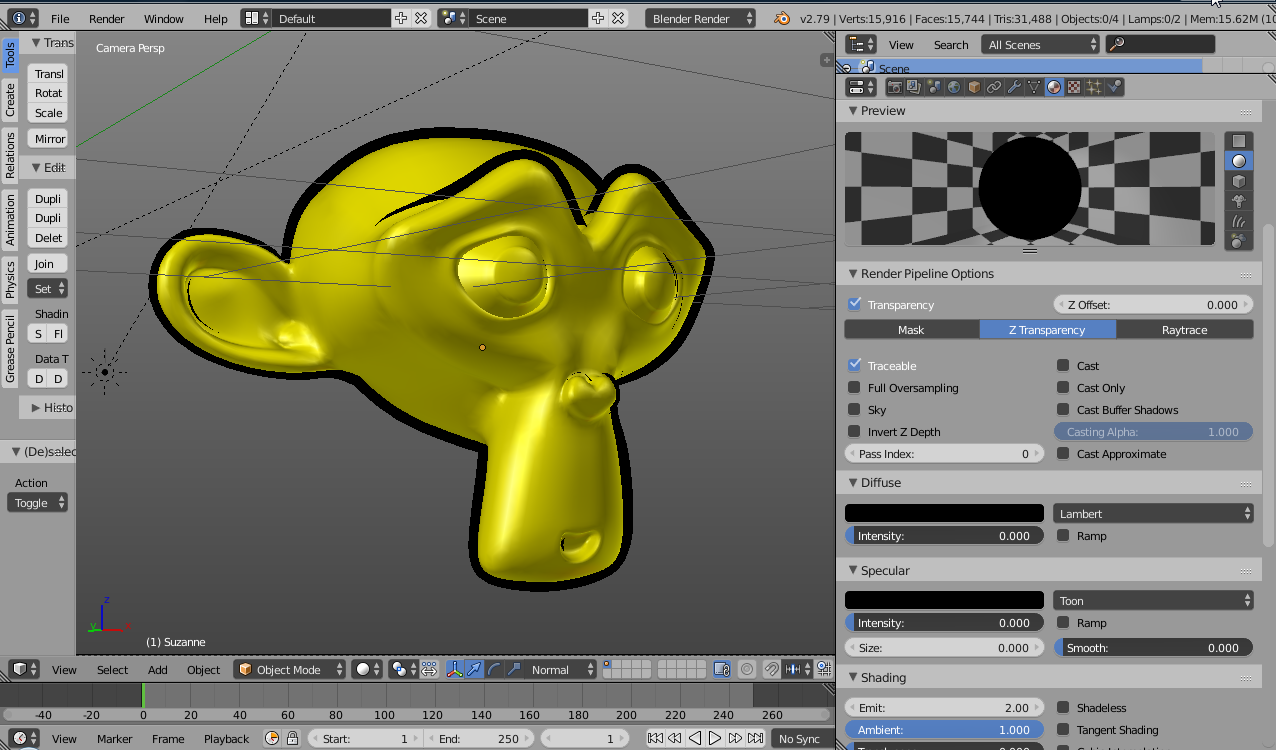Enable the Sky checkbox
Screen dimensions: 1276x750
(854, 409)
